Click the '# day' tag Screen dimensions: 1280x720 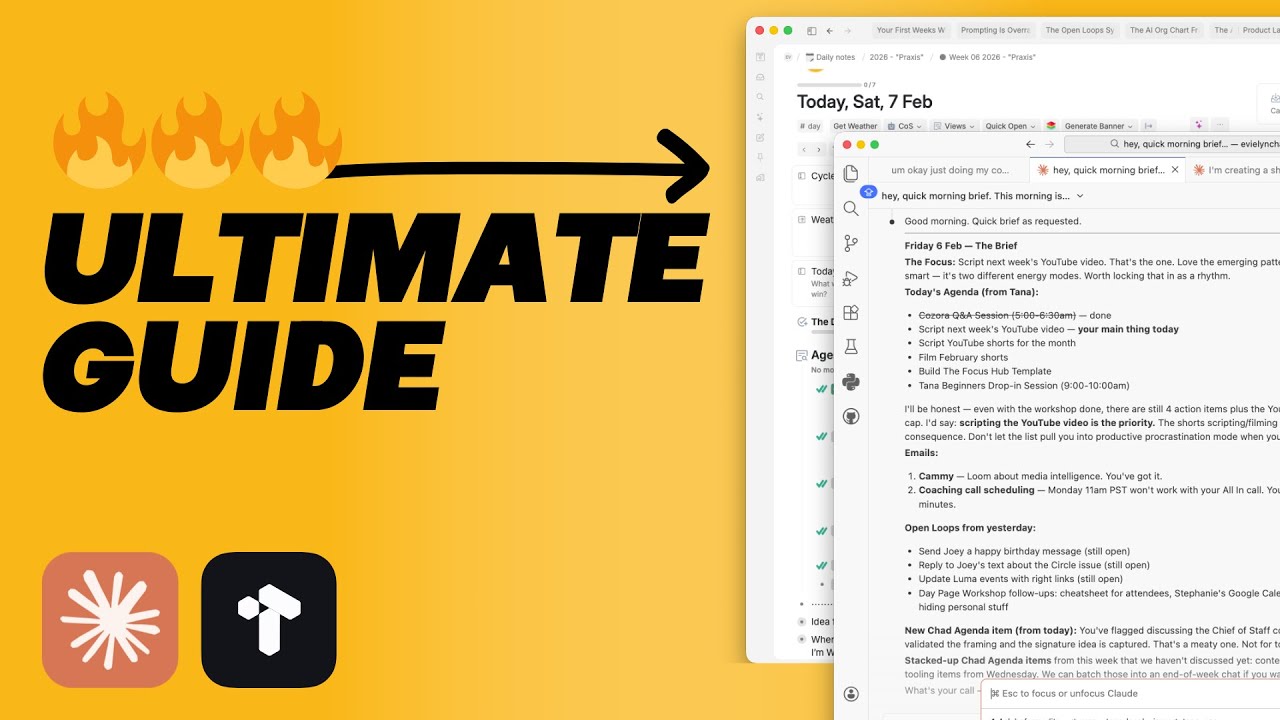coord(811,126)
